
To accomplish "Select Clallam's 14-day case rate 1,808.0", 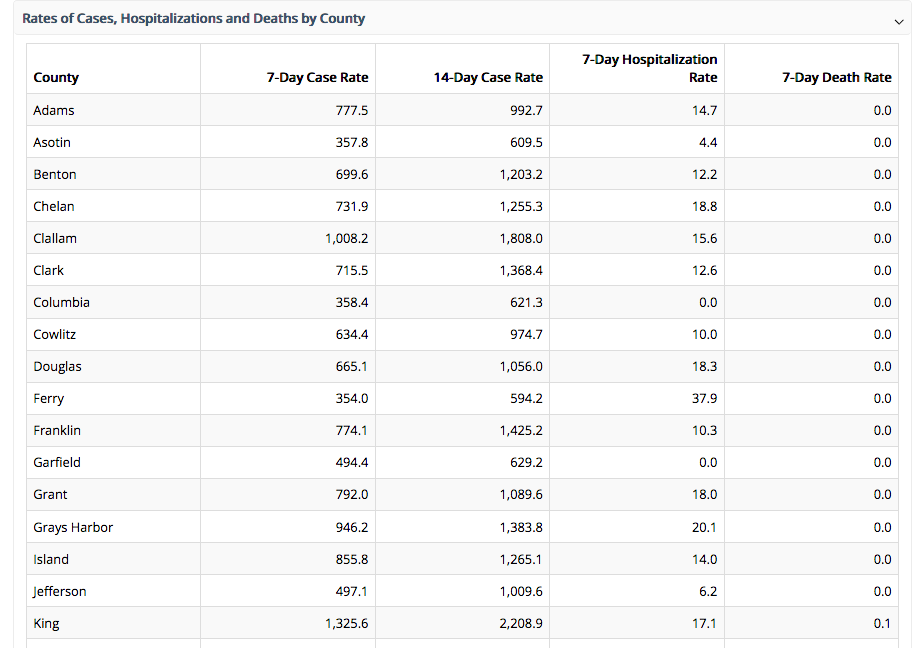I will tap(521, 238).
